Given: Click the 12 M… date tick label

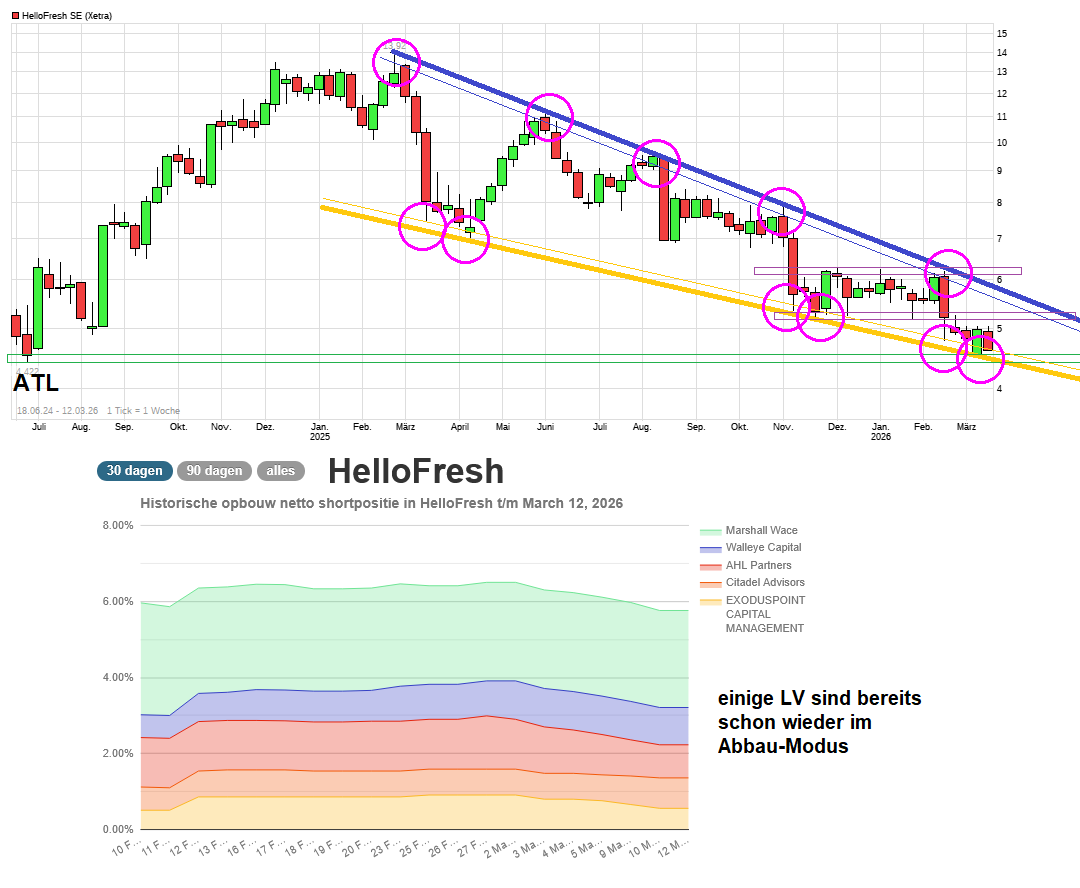Looking at the screenshot, I should pyautogui.click(x=673, y=847).
